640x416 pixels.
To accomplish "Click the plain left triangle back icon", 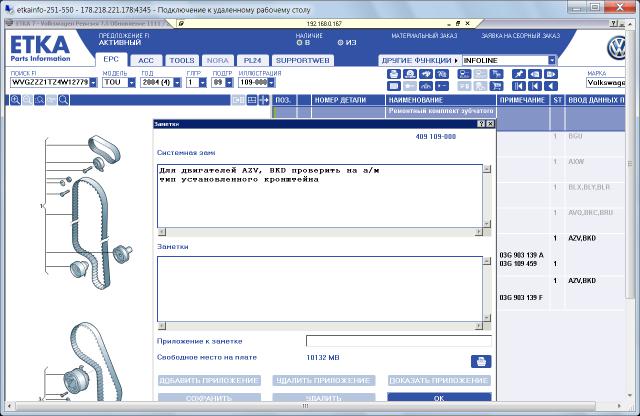I will click(x=551, y=86).
